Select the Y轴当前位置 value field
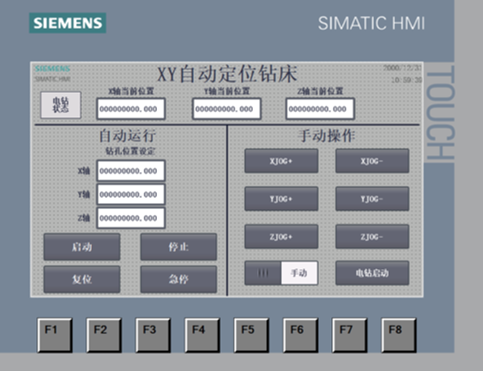Viewport: 483px width, 371px height. click(x=227, y=109)
